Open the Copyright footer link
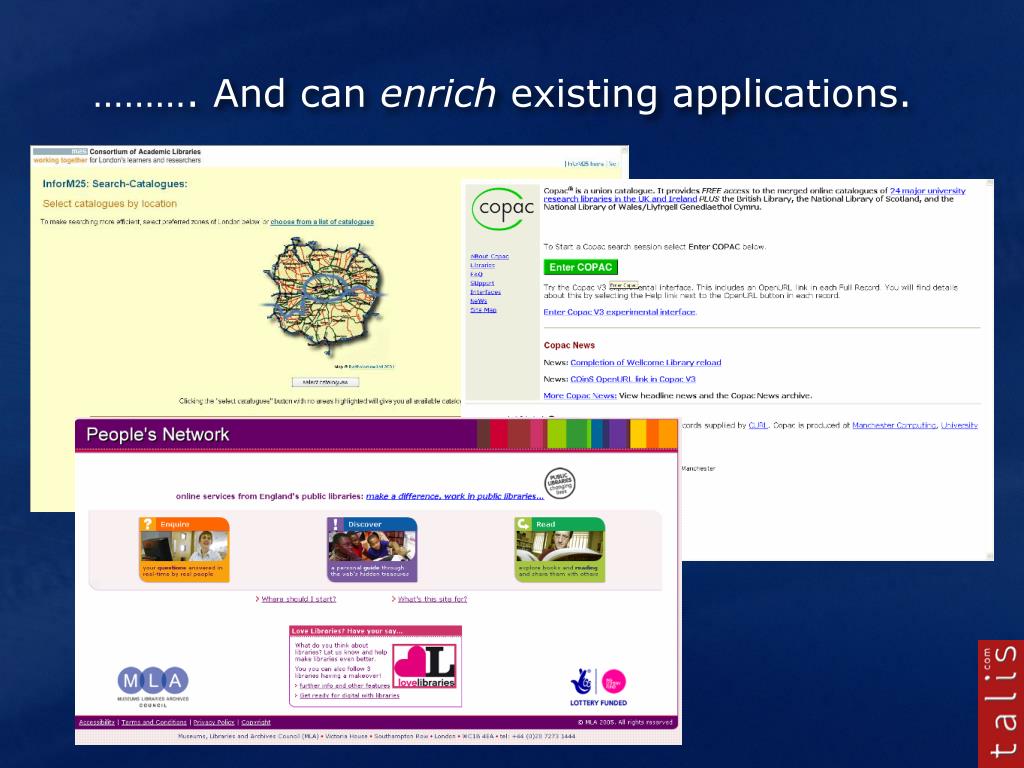Viewport: 1024px width, 768px height. pyautogui.click(x=255, y=722)
